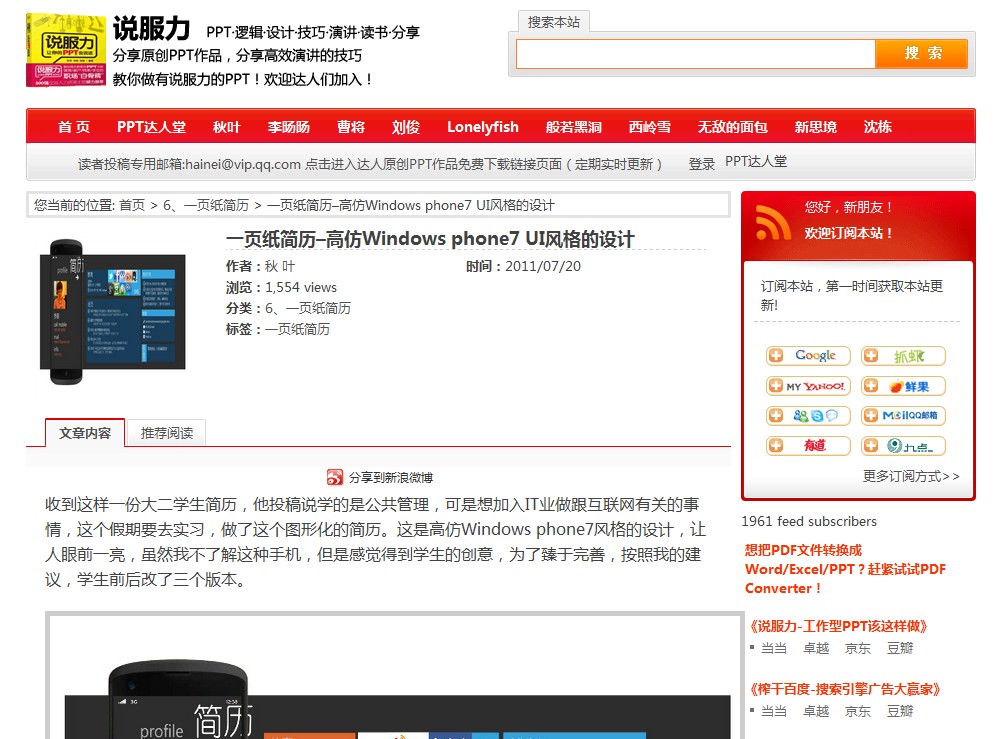Click the 登录 login link
This screenshot has height=739, width=1008.
[702, 164]
